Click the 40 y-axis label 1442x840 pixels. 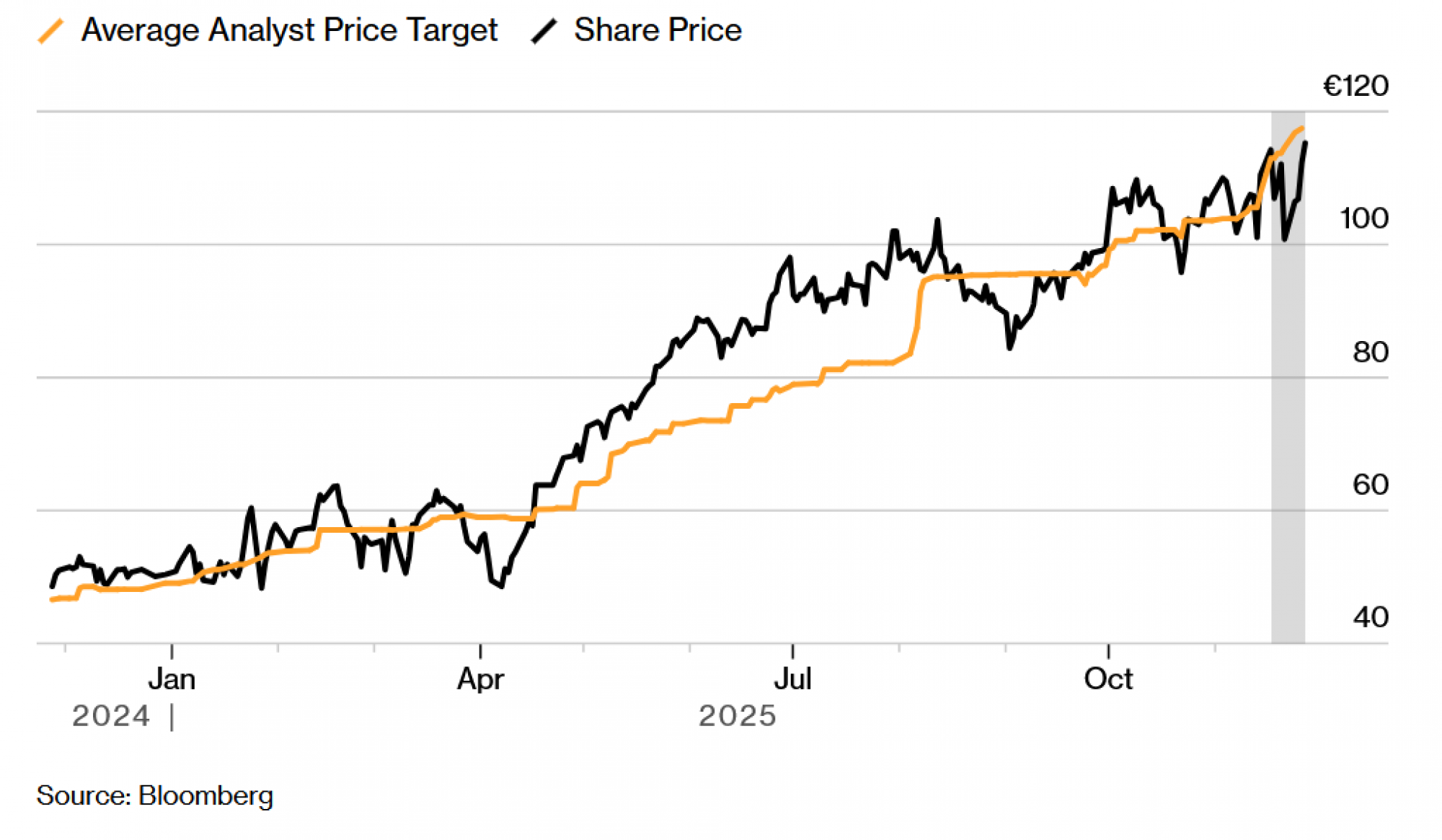pos(1370,617)
